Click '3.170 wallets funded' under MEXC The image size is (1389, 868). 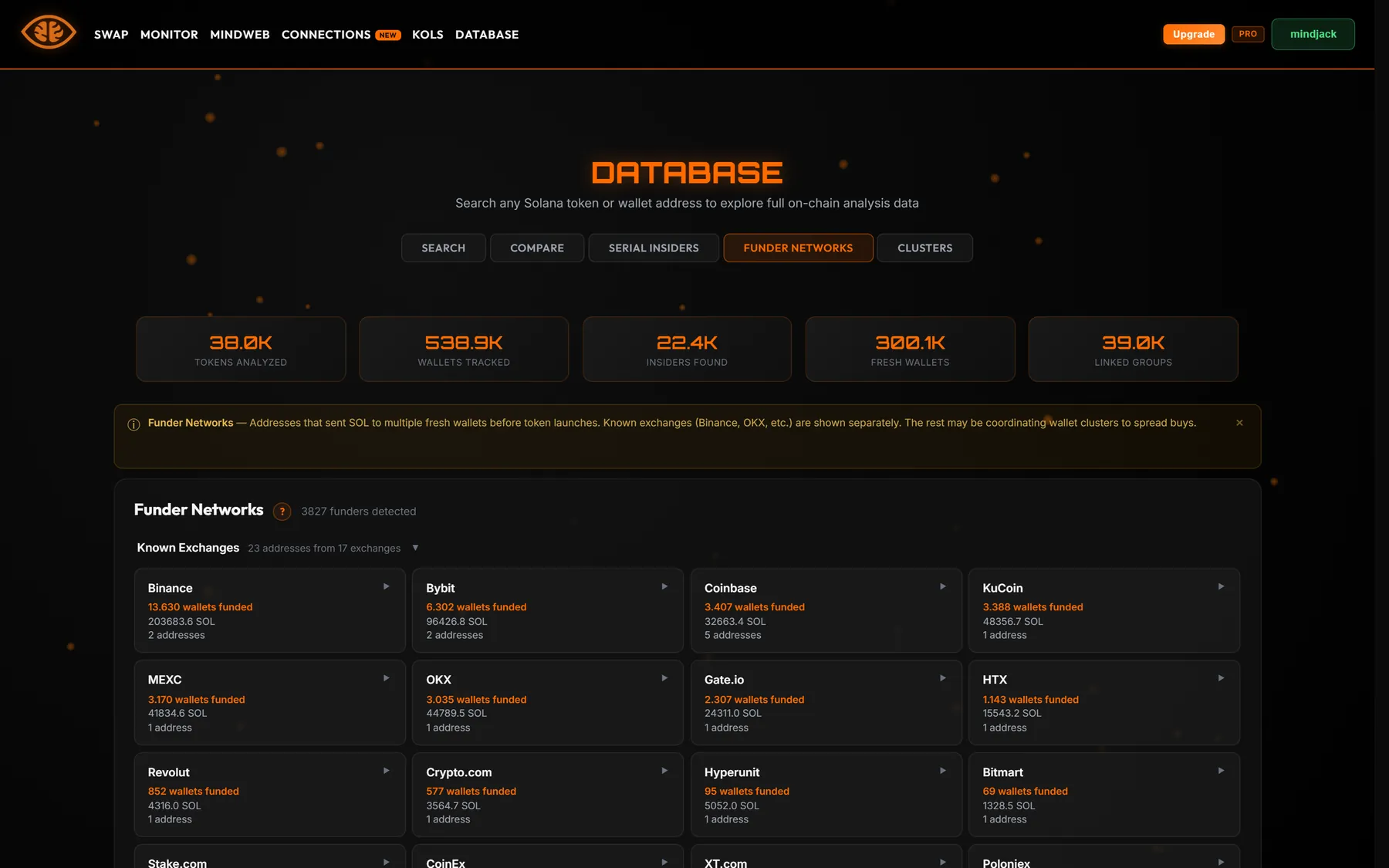197,700
